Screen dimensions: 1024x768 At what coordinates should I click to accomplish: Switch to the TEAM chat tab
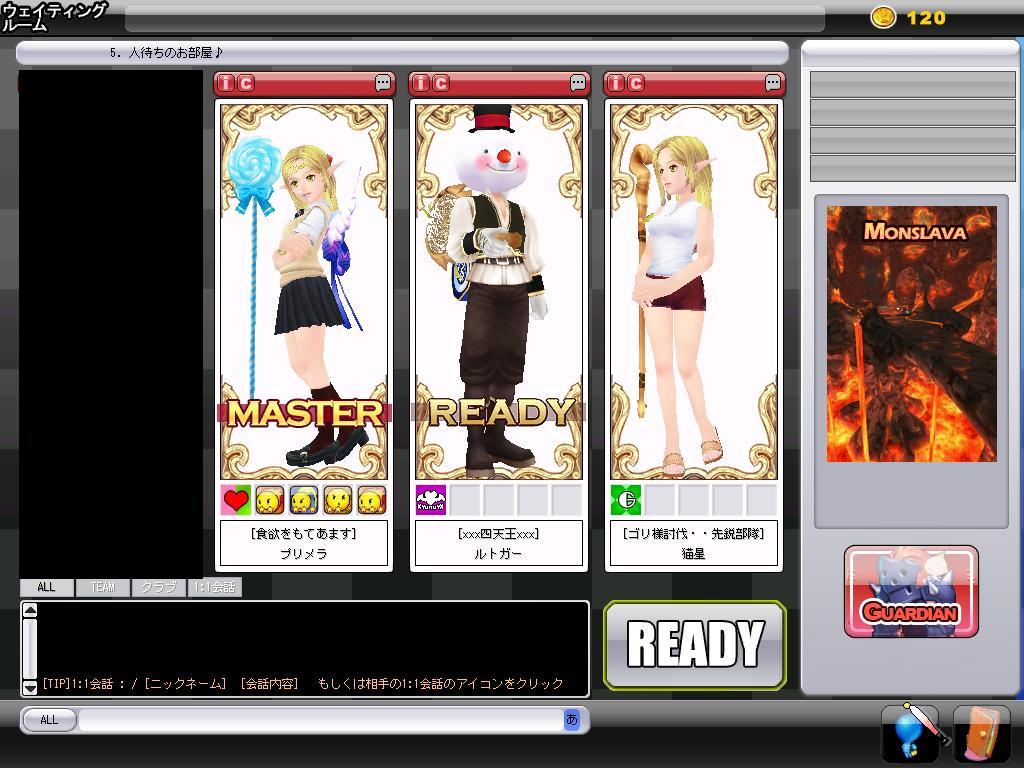[102, 587]
